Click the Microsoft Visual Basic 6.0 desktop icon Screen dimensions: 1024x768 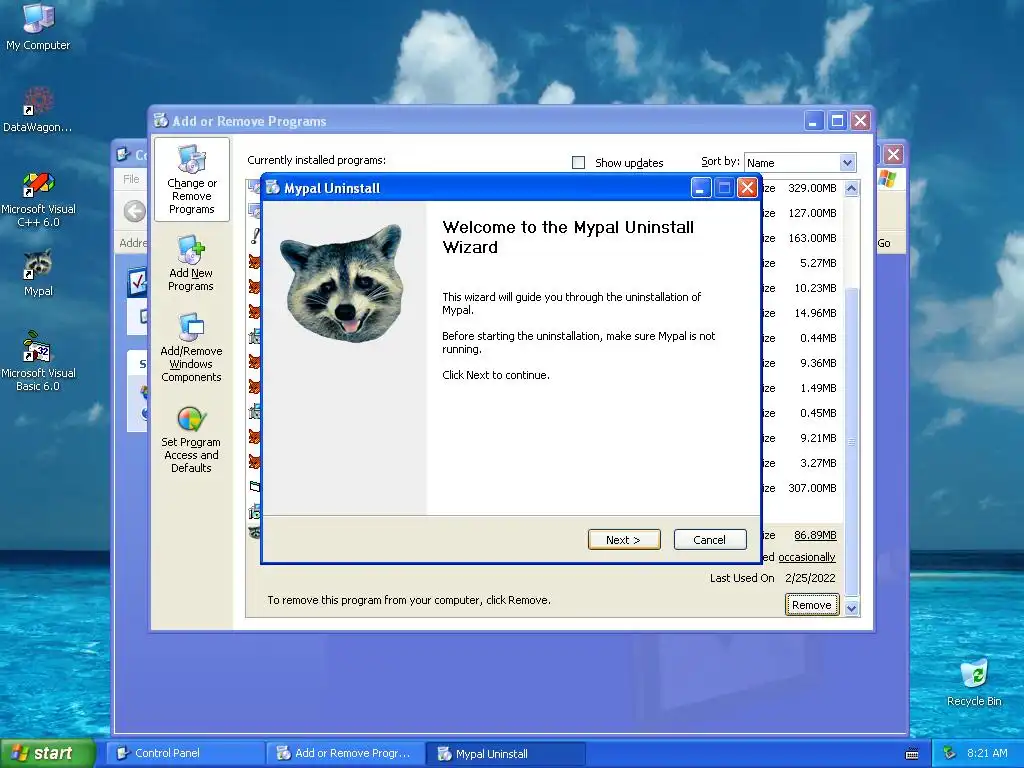tap(38, 361)
